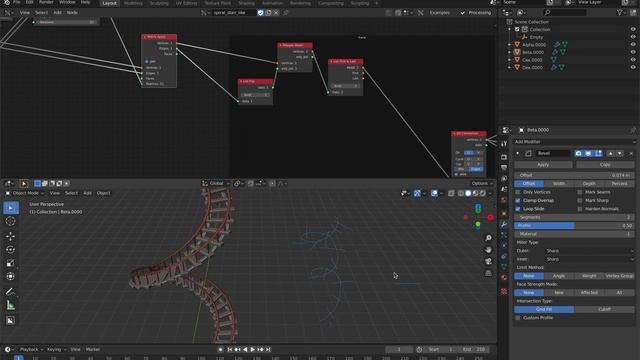Image resolution: width=640 pixels, height=360 pixels.
Task: Enable Only Vertices checkbox
Action: [x=518, y=192]
